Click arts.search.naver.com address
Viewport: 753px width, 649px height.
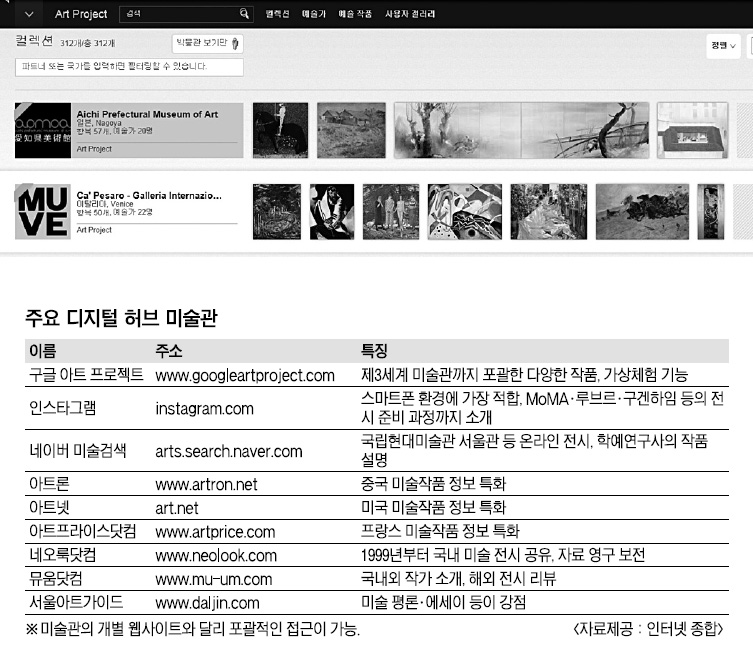pyautogui.click(x=229, y=452)
